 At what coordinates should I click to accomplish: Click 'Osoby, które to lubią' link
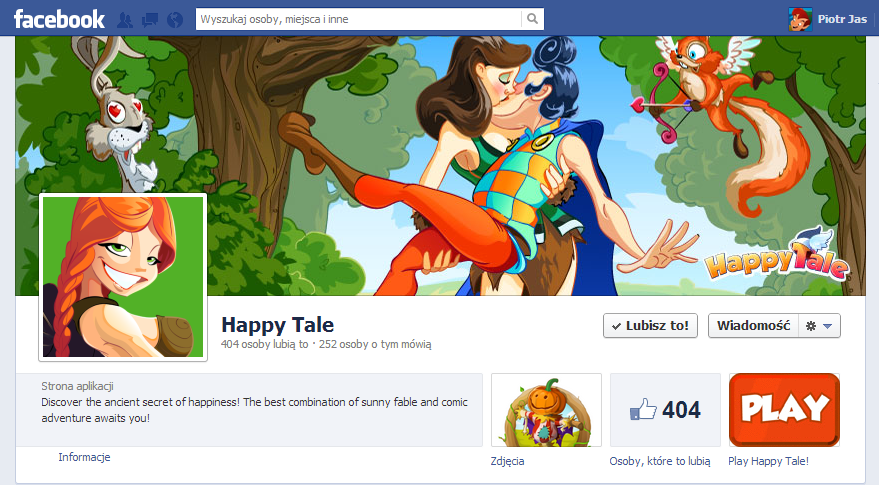coord(659,461)
